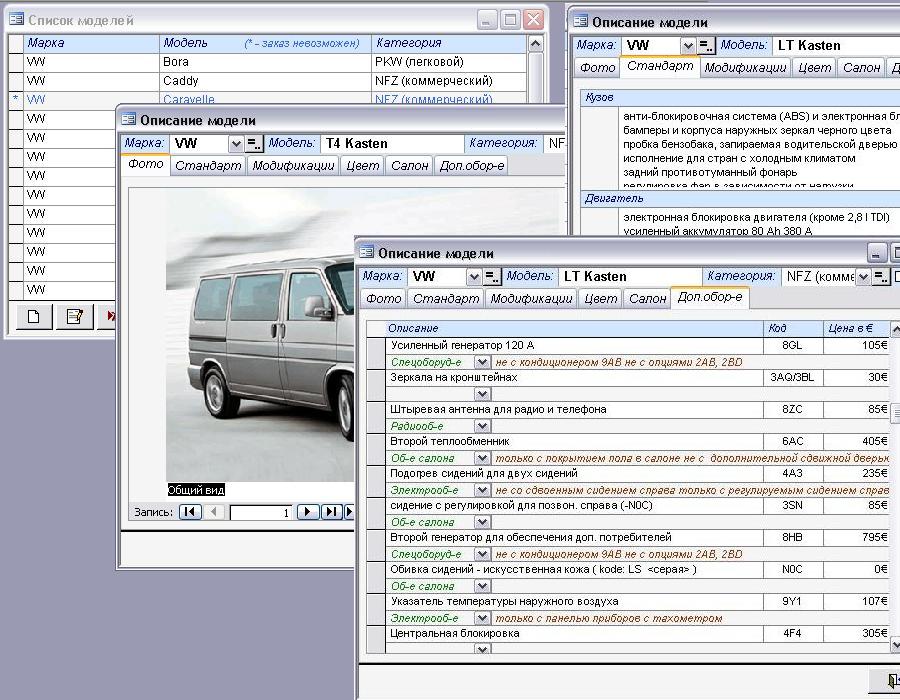The width and height of the screenshot is (900, 700).
Task: Click the exit door icon at bottom right
Action: pos(890,681)
